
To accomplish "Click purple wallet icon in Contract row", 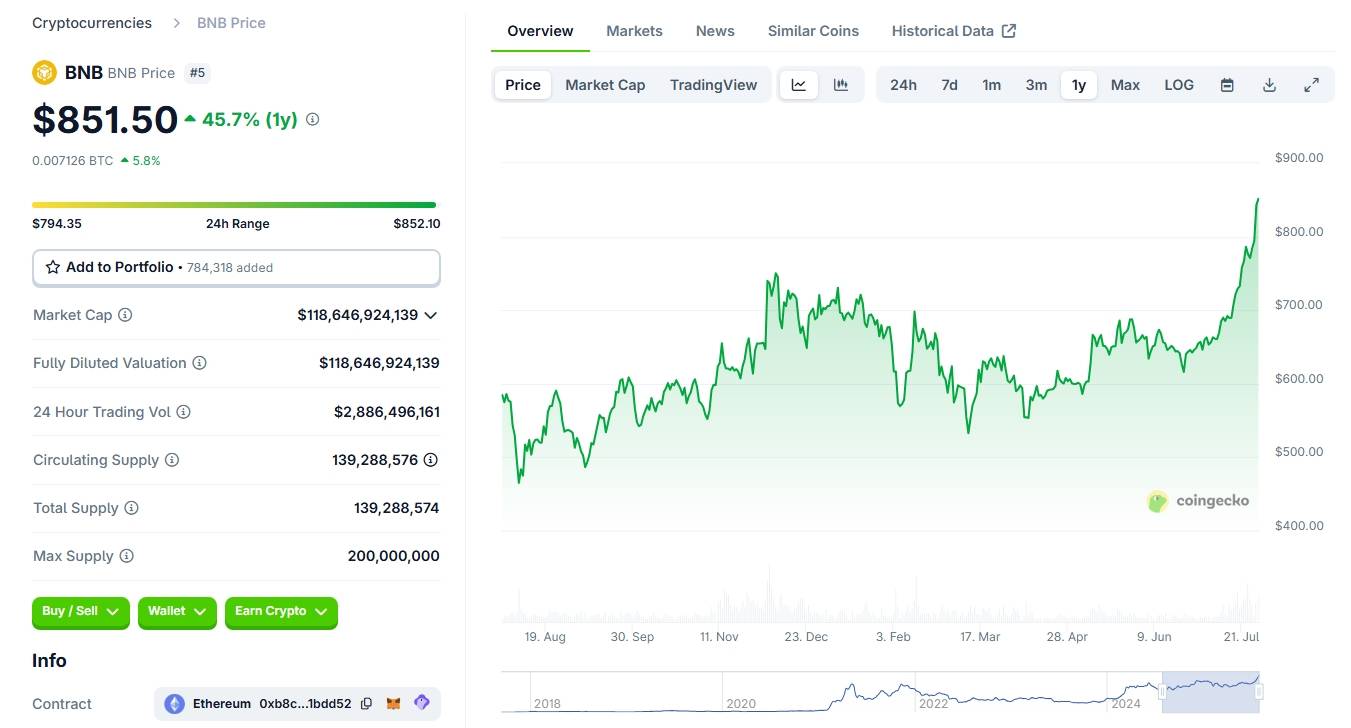I will tap(422, 703).
